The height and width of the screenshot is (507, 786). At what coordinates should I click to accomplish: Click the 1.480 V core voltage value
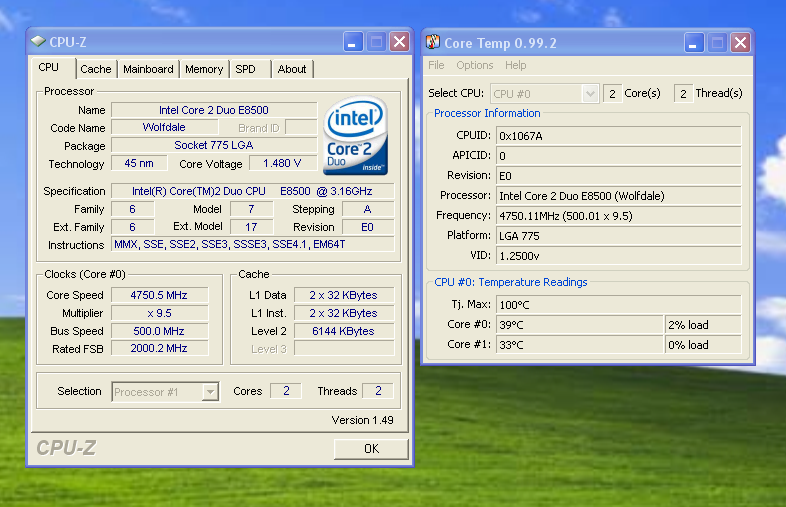pyautogui.click(x=283, y=163)
